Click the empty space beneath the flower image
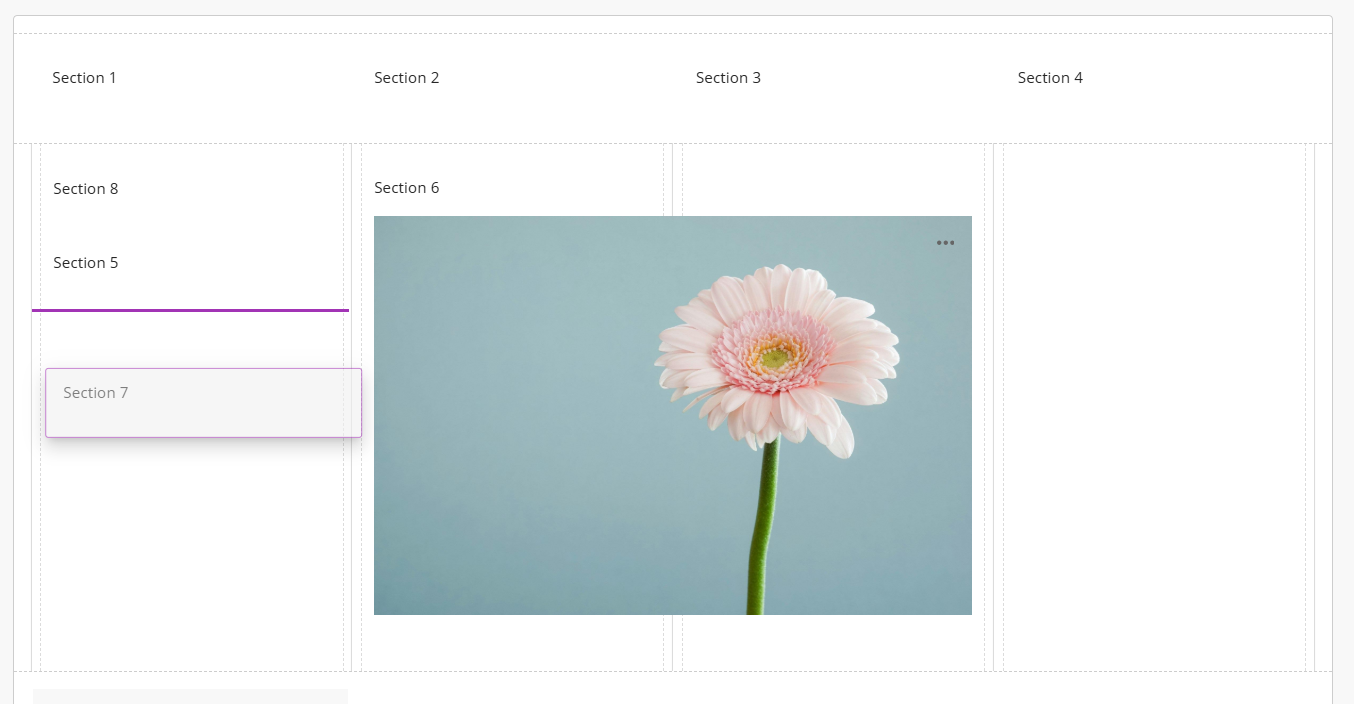The image size is (1354, 704). pyautogui.click(x=512, y=642)
